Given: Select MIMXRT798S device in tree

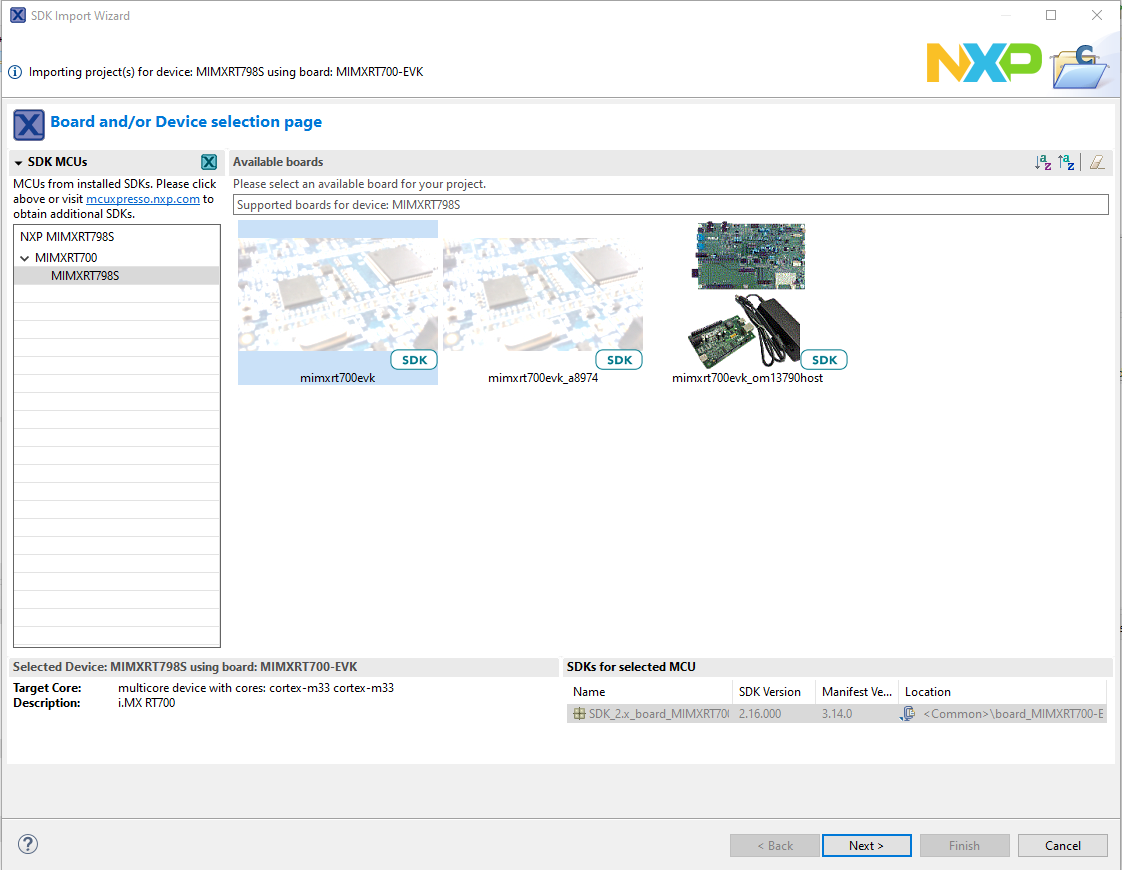Looking at the screenshot, I should click(85, 276).
